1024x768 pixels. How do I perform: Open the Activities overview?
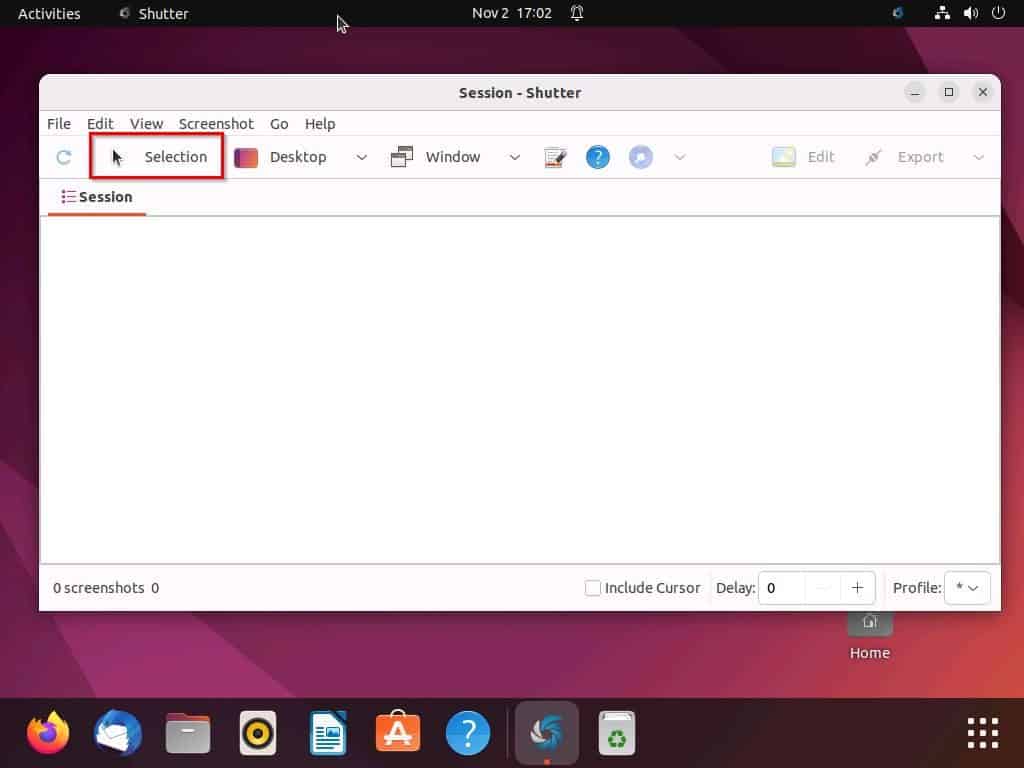pyautogui.click(x=49, y=14)
